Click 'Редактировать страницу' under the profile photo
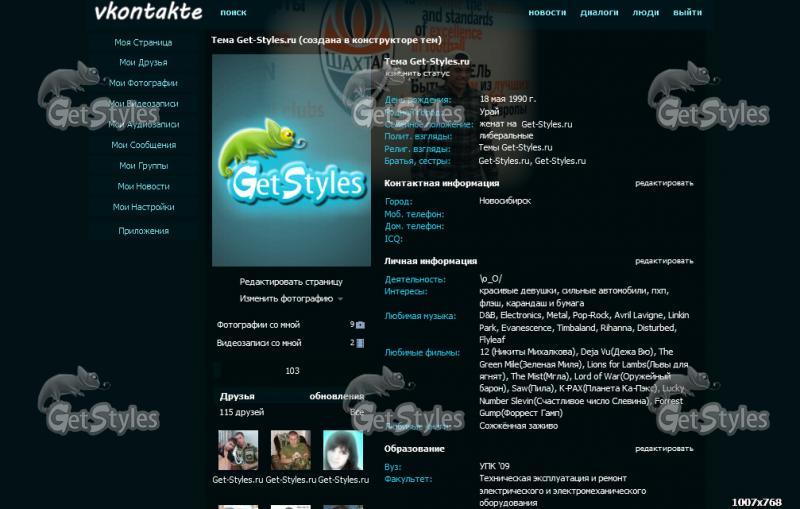Screen dimensions: 800x509 point(291,282)
